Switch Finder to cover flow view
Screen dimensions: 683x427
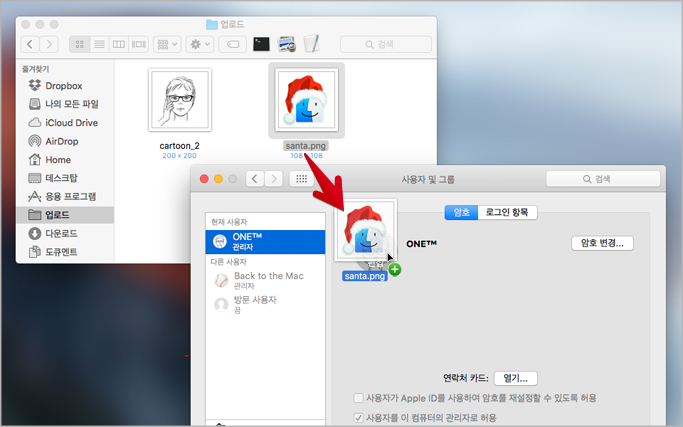pos(139,44)
